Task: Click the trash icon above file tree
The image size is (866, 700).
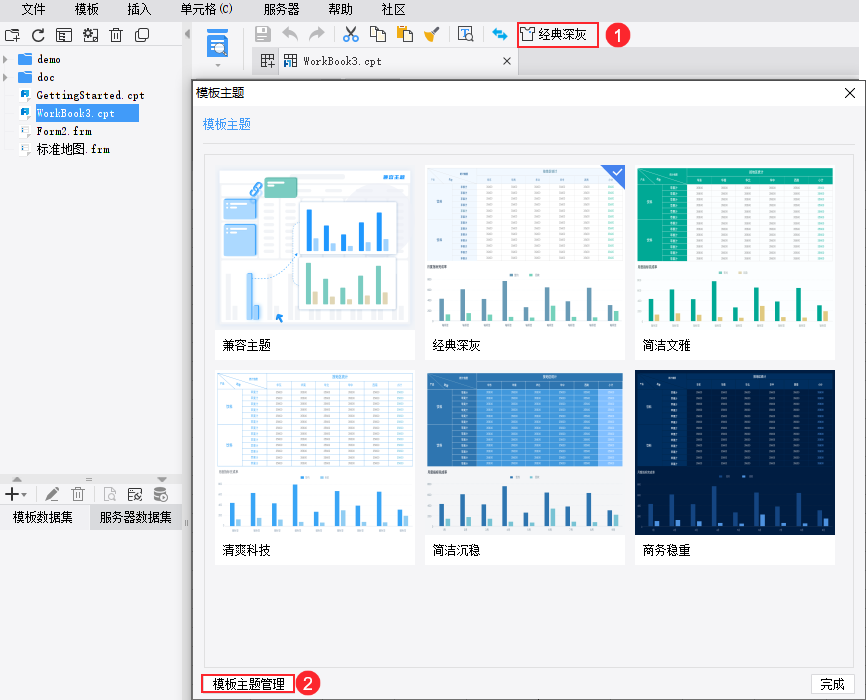Action: pyautogui.click(x=116, y=35)
